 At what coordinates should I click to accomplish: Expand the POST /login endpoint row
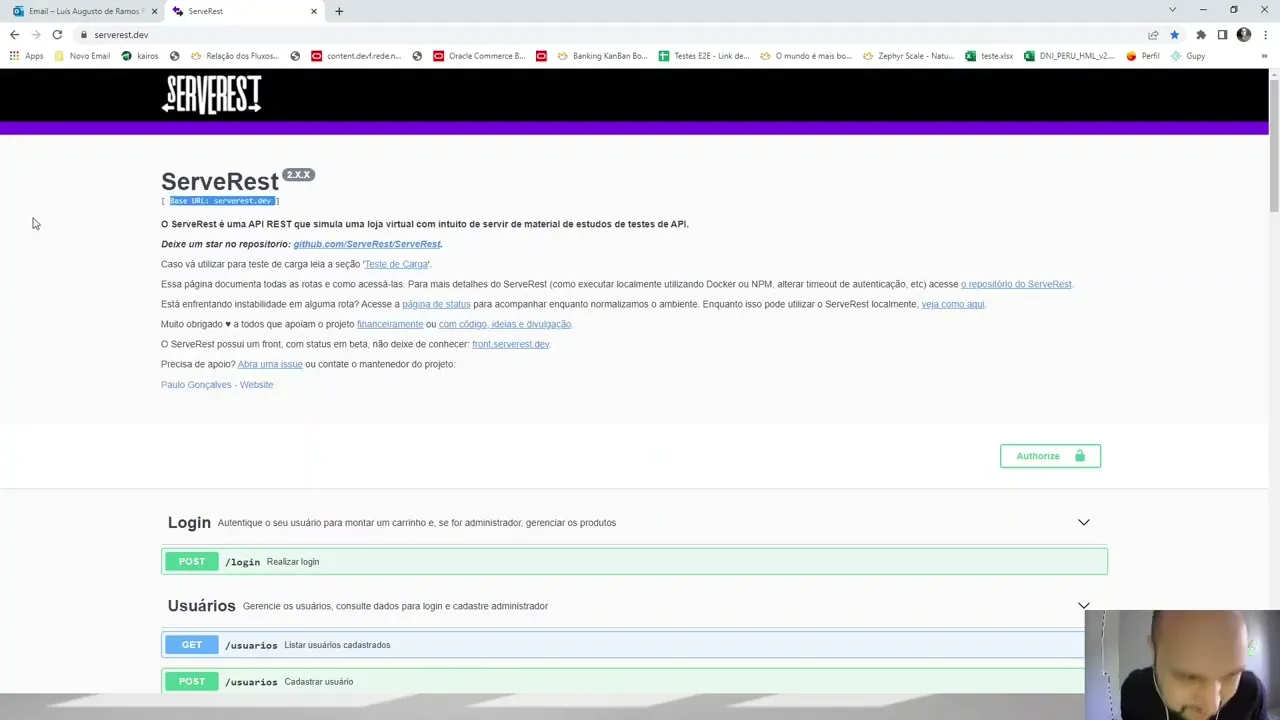point(634,562)
